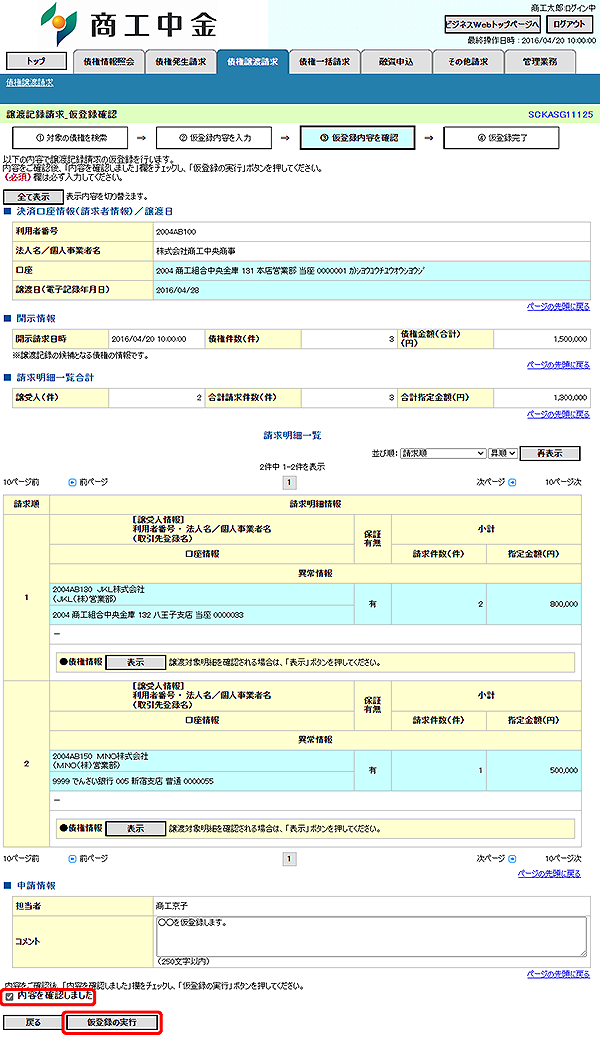
Task: Click ページの先頭に戻る under 申請情報 section
Action: pos(558,974)
